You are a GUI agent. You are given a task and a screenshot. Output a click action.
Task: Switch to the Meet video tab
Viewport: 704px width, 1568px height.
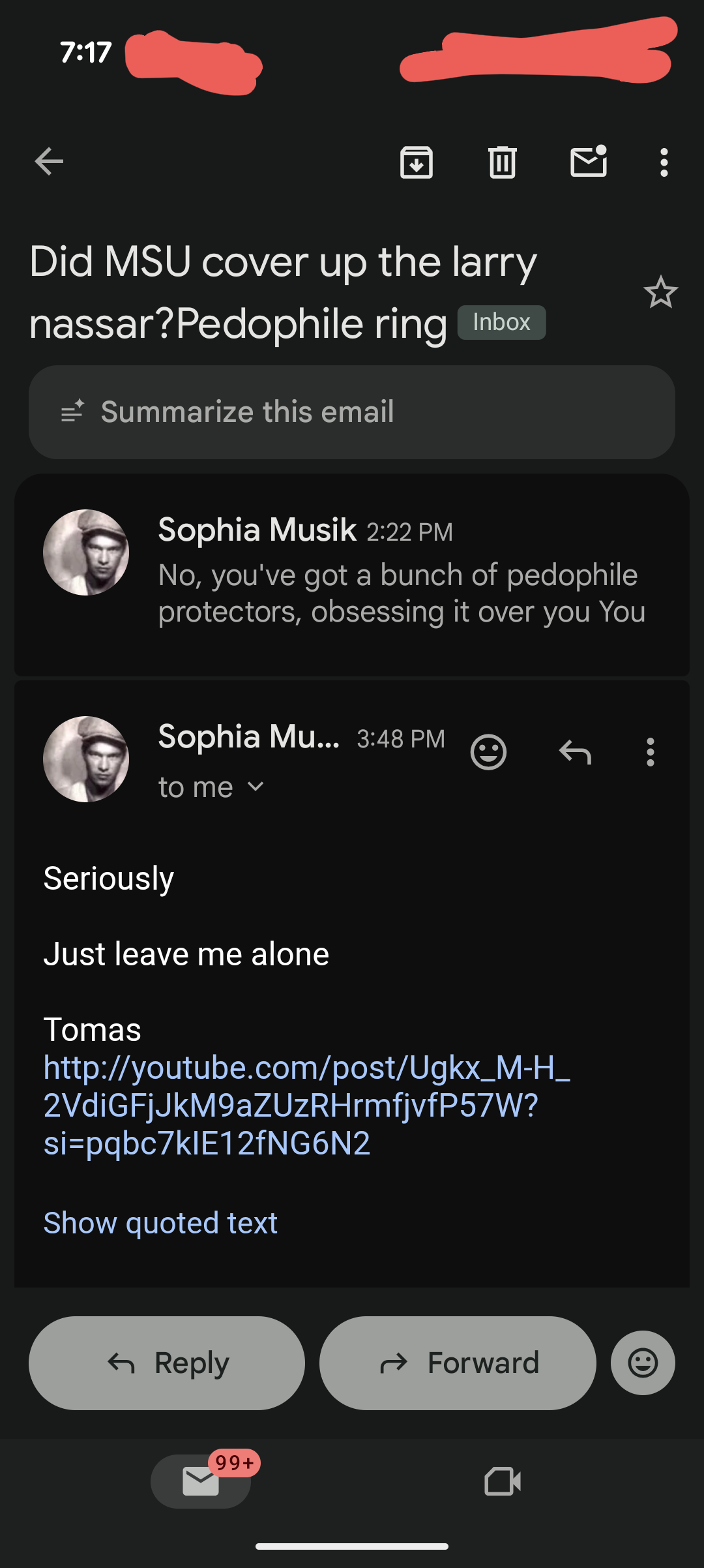pyautogui.click(x=503, y=1481)
